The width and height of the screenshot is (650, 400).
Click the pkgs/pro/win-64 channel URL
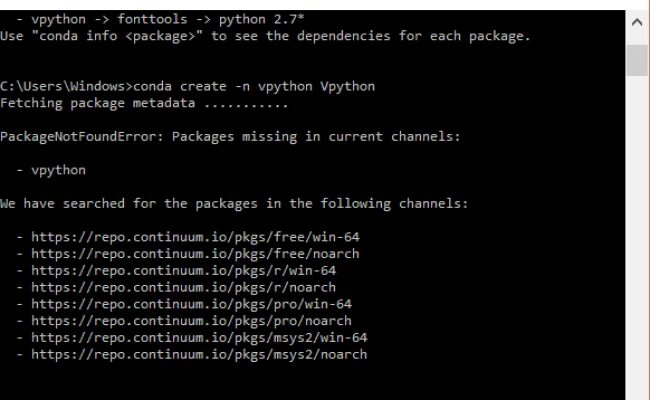(x=192, y=304)
